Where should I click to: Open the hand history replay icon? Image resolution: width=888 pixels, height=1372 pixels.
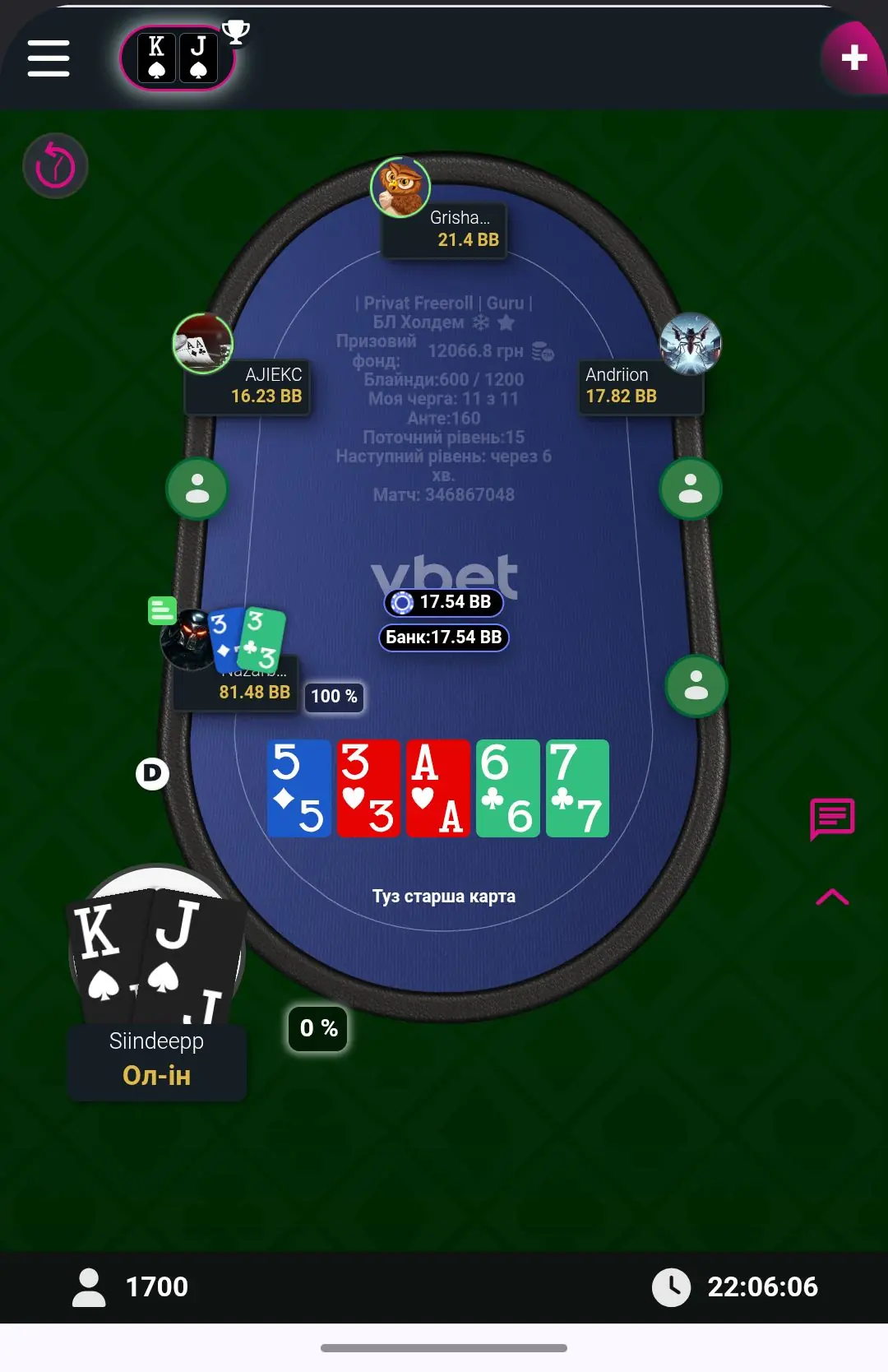tap(55, 166)
